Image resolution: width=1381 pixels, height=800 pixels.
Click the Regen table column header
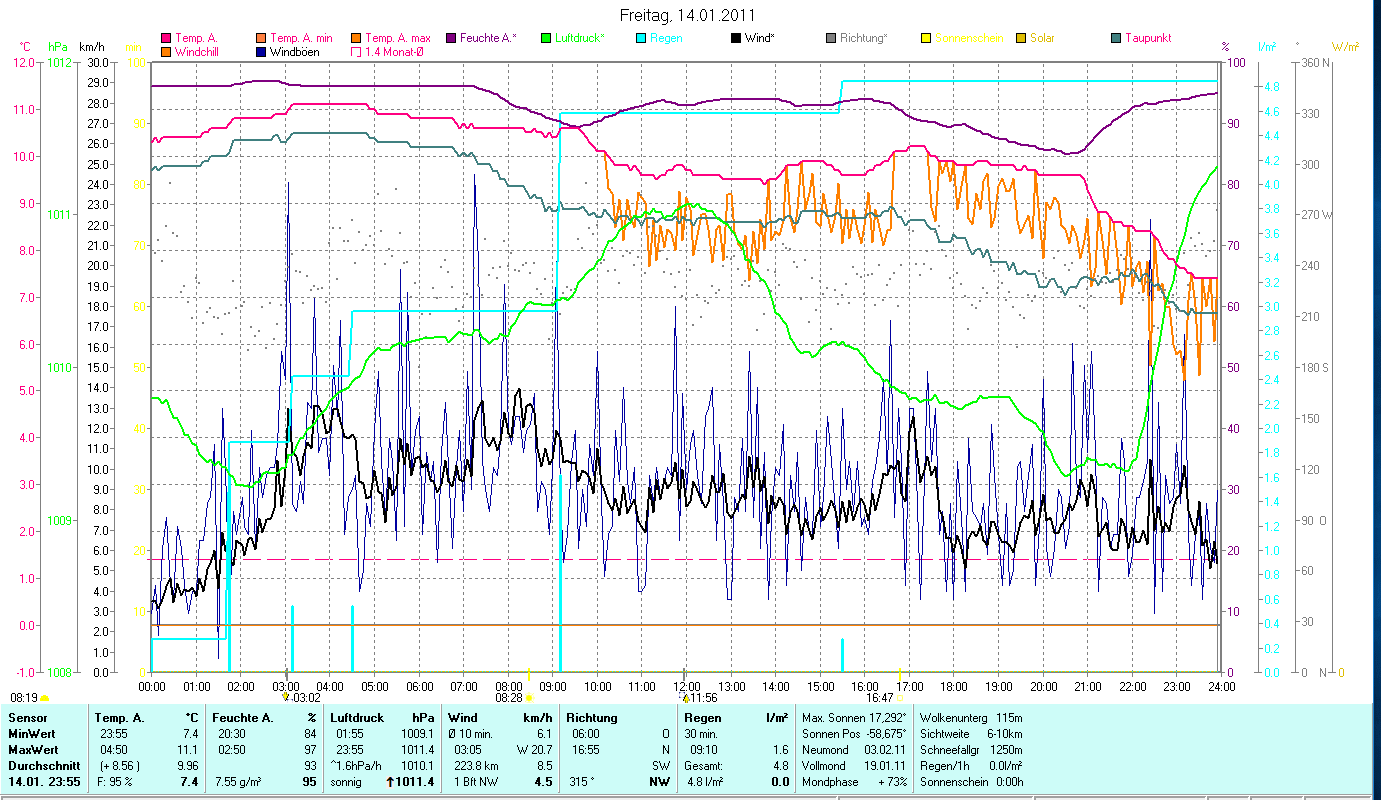(701, 718)
